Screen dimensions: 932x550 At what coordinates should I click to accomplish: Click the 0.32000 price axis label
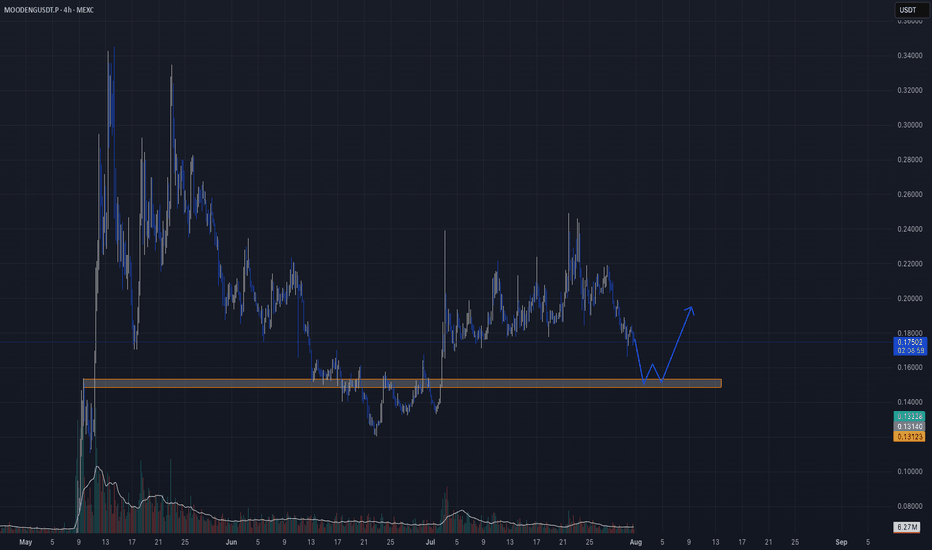pyautogui.click(x=910, y=90)
